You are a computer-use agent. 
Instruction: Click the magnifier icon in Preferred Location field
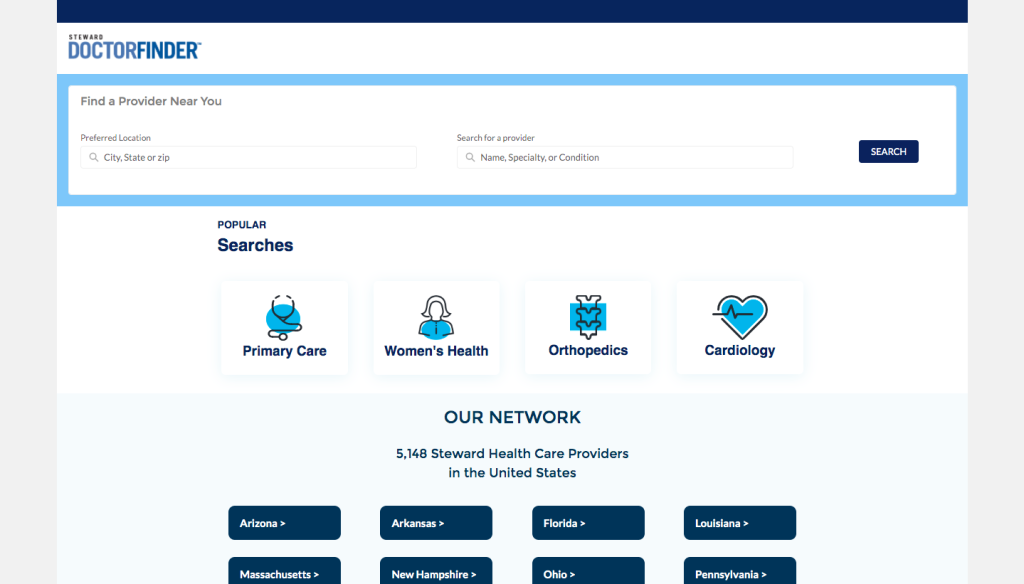(x=94, y=157)
